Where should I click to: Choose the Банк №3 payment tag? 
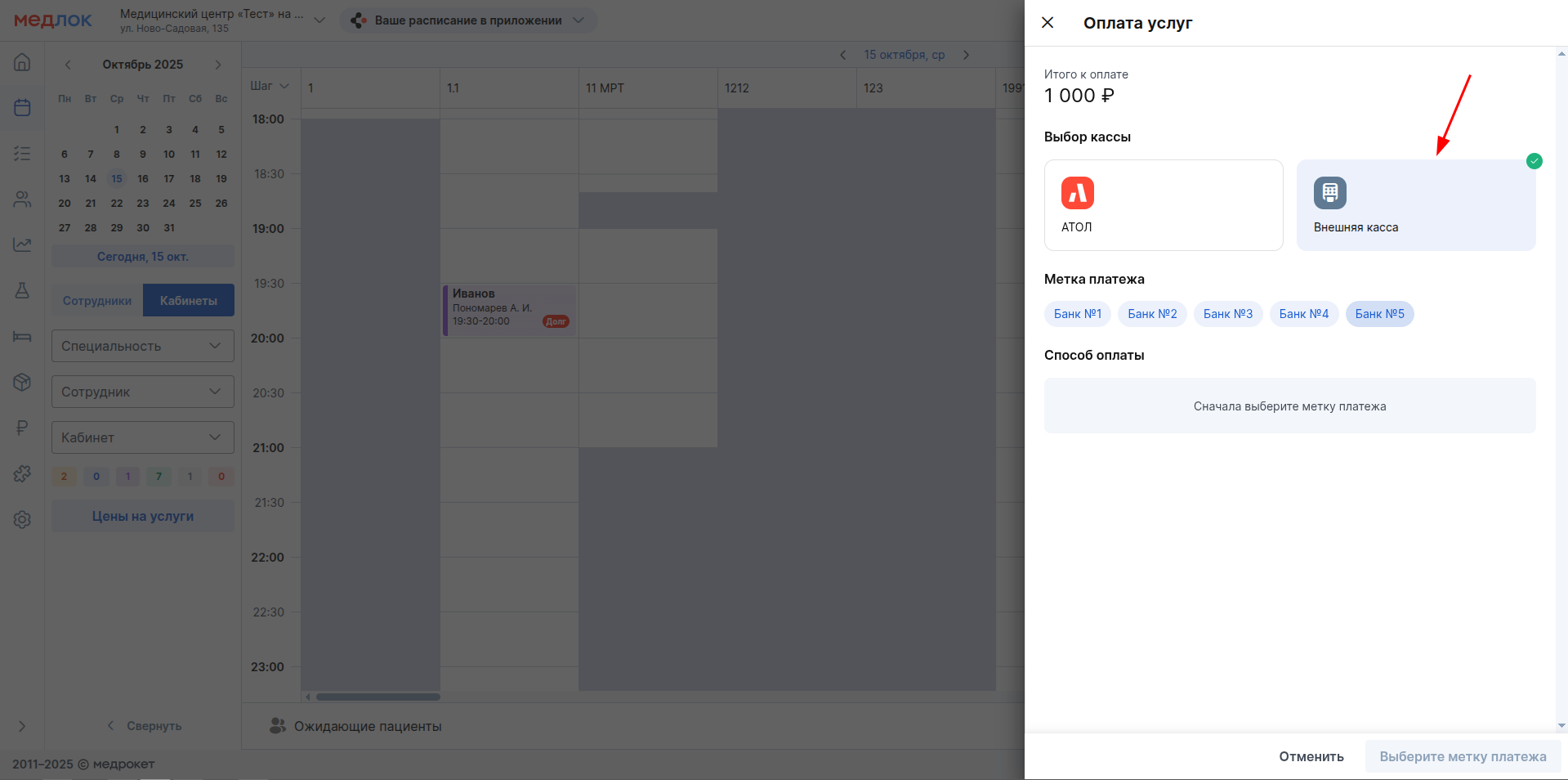point(1227,314)
